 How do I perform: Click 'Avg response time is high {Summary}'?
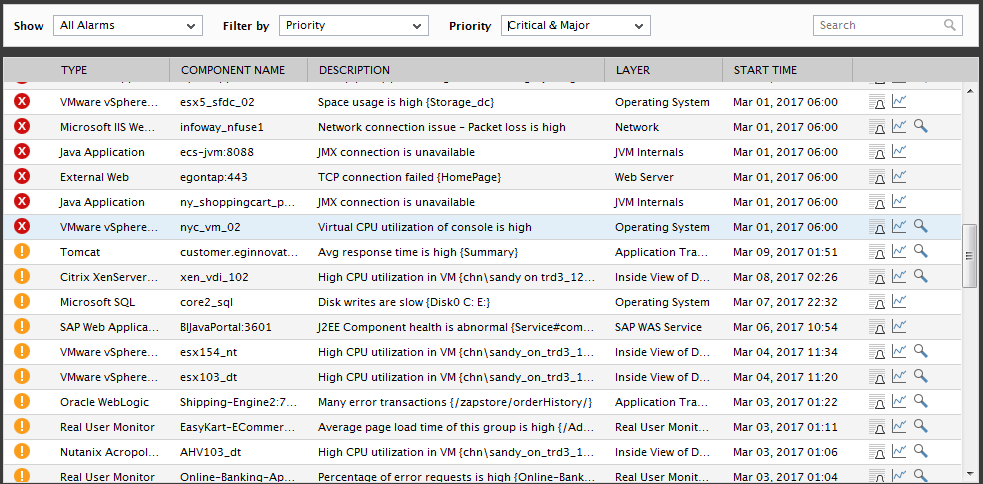pyautogui.click(x=418, y=253)
